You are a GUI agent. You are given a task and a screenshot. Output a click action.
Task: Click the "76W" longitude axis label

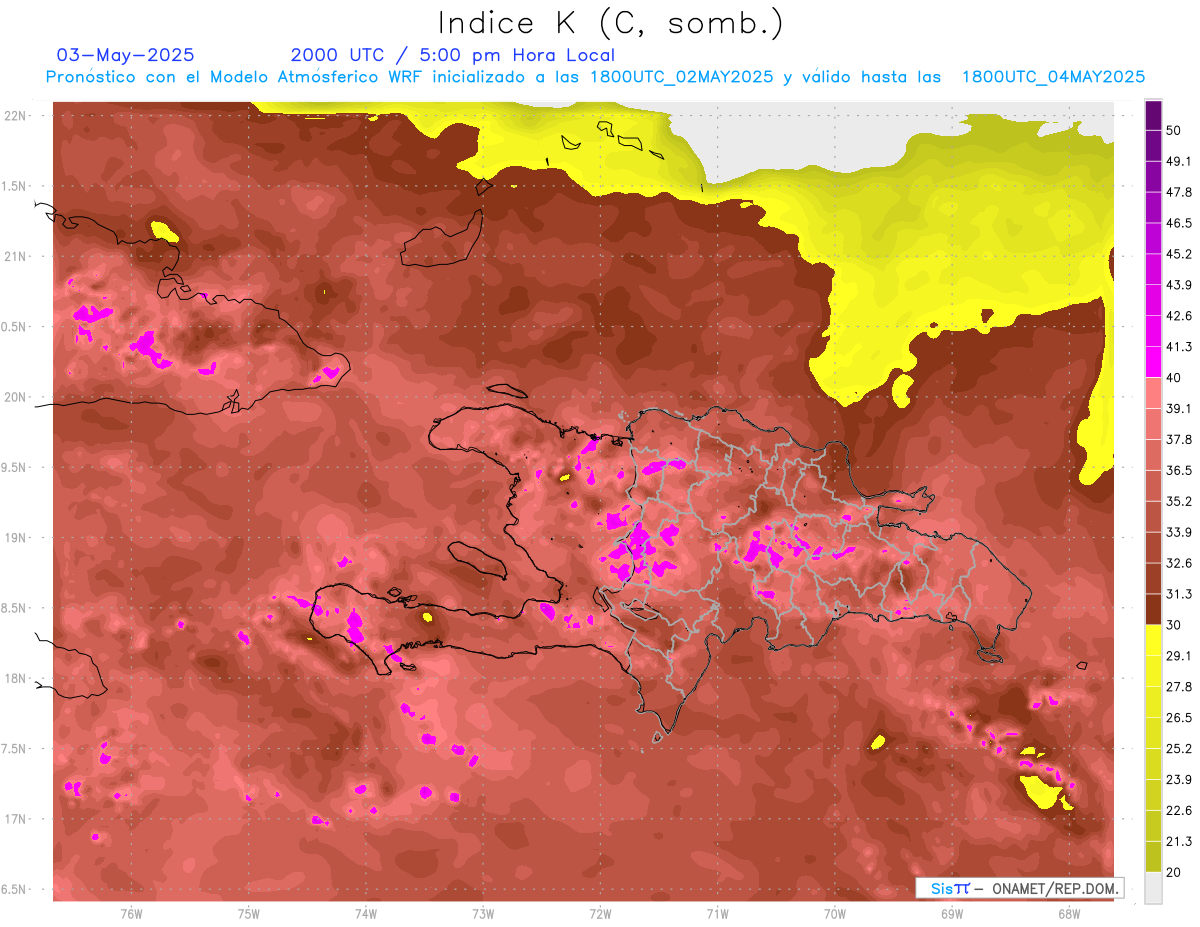(x=131, y=914)
